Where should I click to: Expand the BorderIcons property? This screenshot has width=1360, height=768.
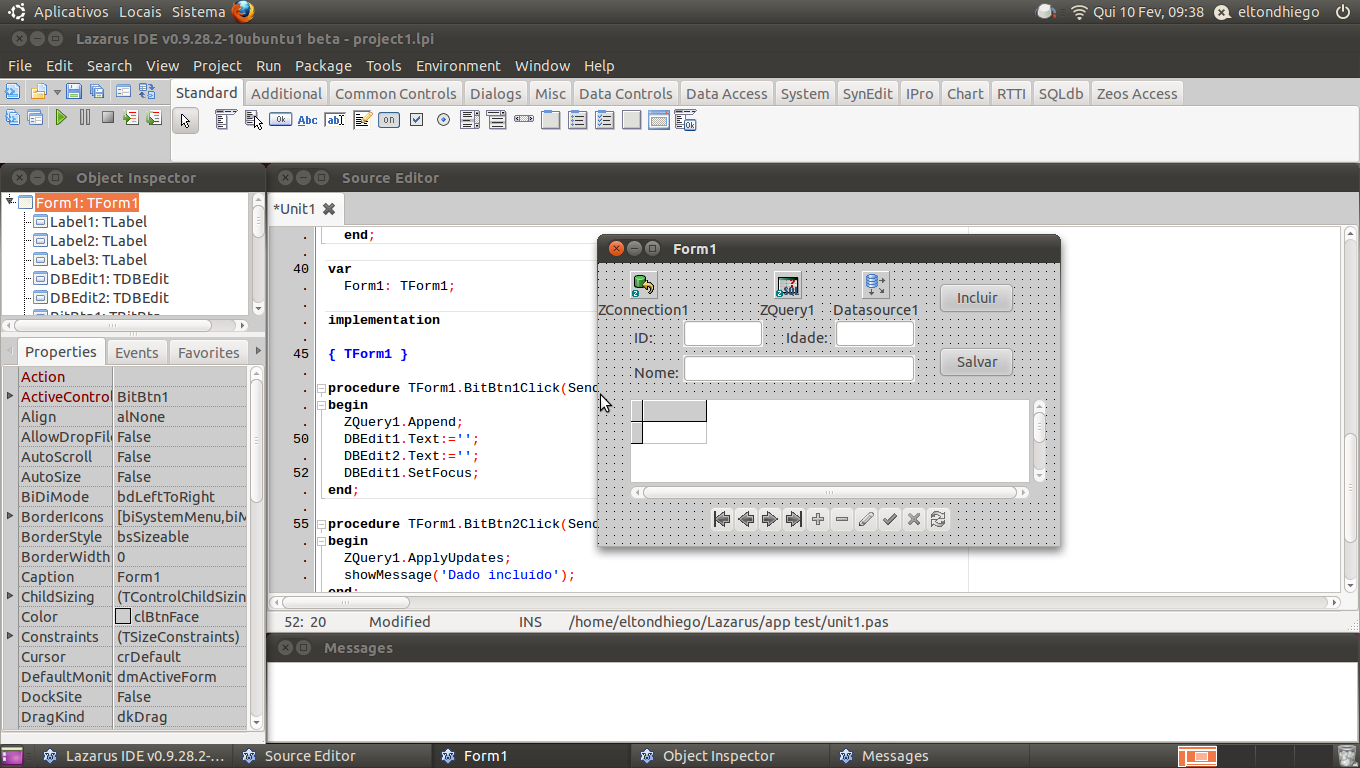click(x=8, y=517)
